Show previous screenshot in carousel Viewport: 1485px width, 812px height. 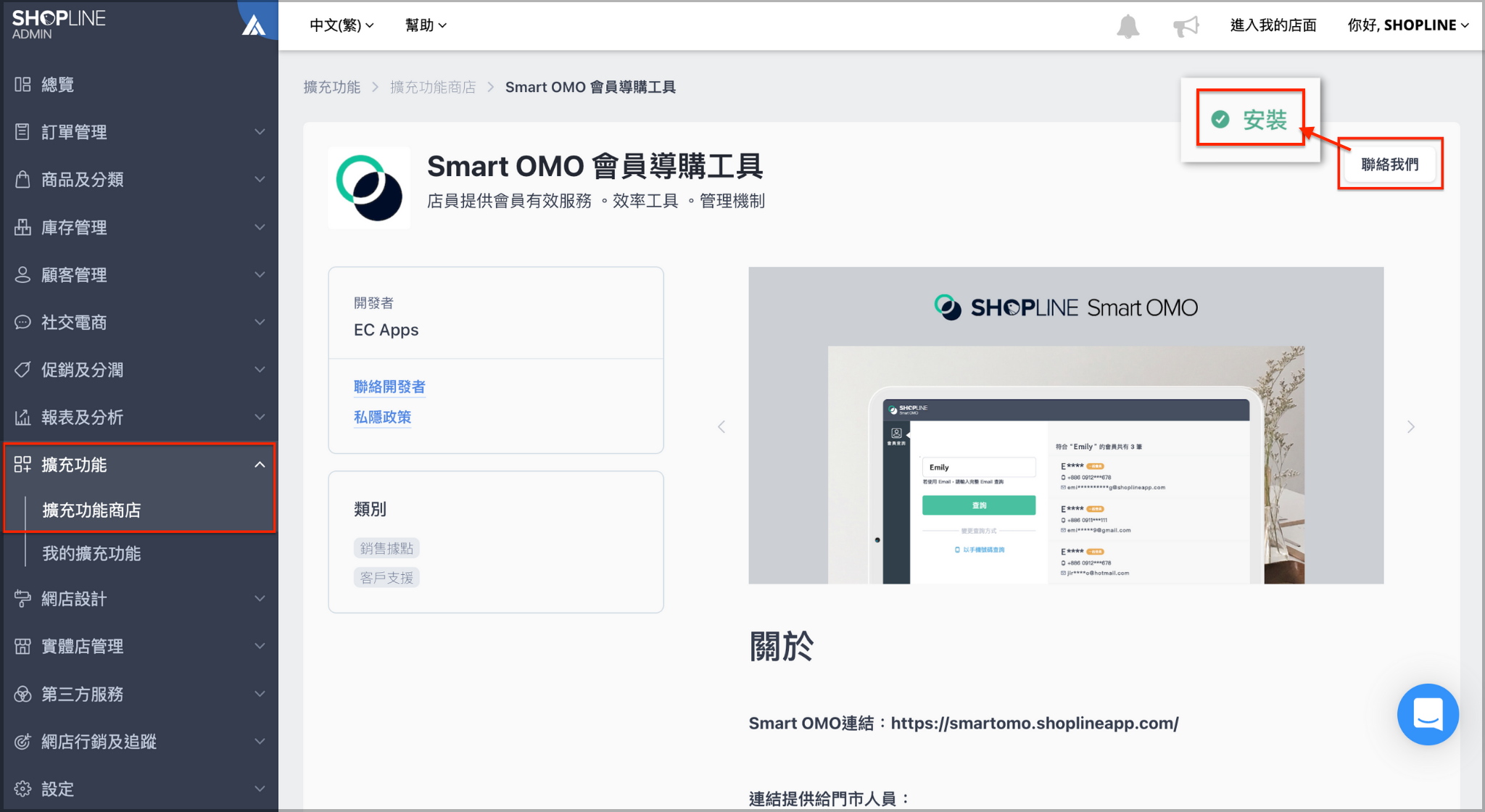click(x=721, y=426)
